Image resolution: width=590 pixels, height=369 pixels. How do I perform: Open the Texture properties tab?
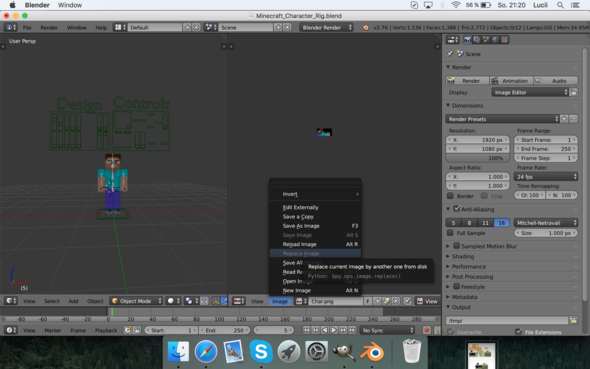(505, 39)
